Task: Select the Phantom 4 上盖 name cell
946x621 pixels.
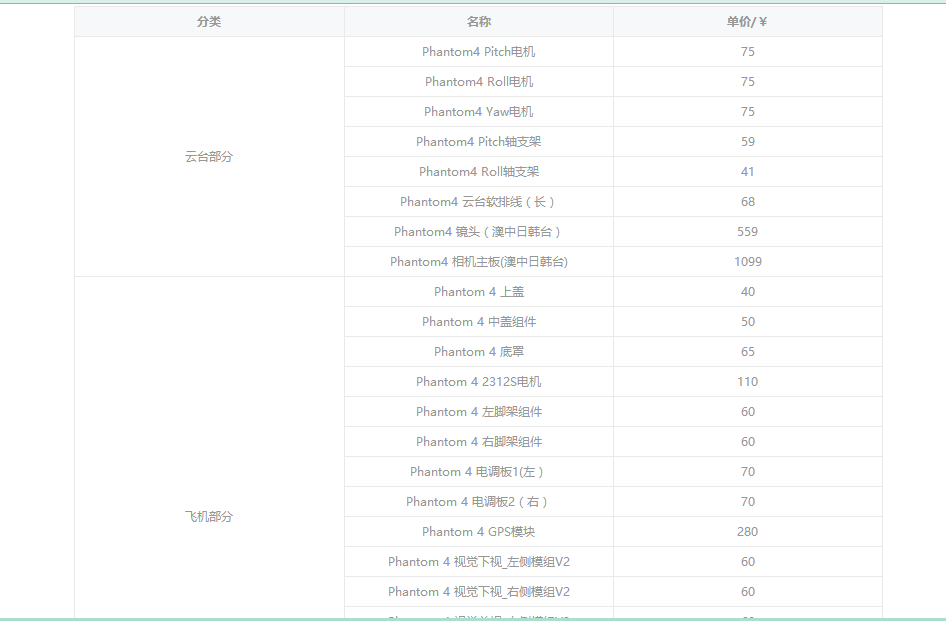Action: 478,291
